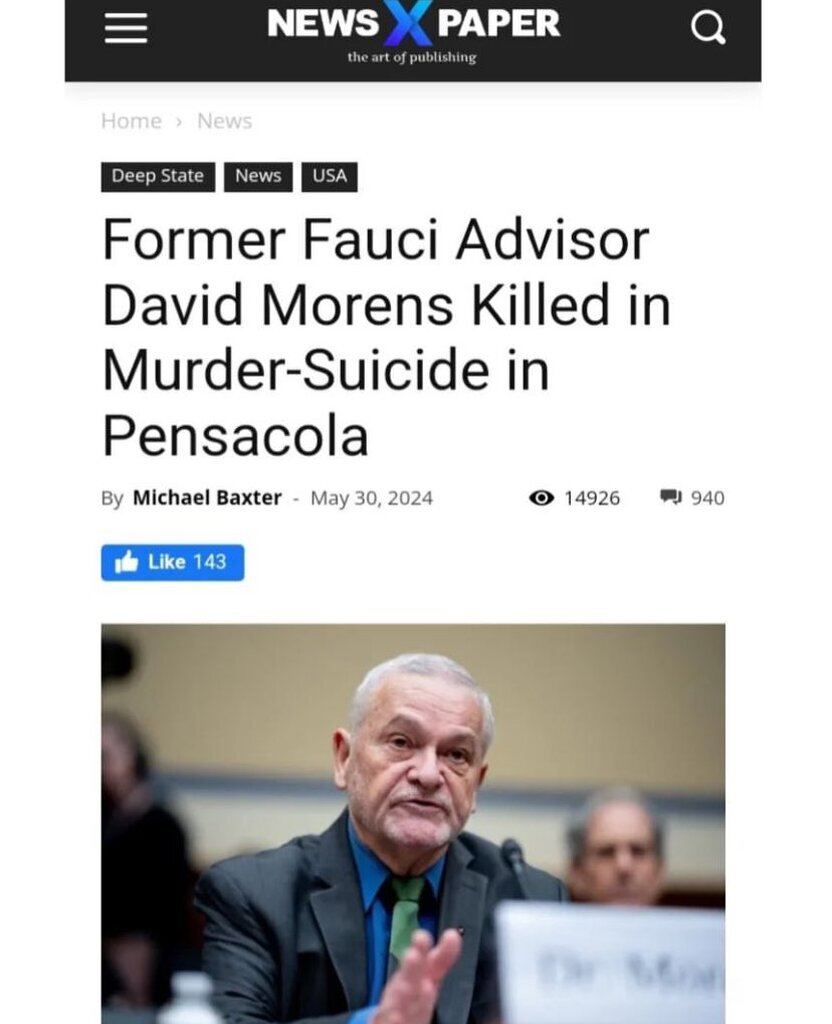Click the eye views icon
This screenshot has height=1024, width=832.
[x=541, y=498]
